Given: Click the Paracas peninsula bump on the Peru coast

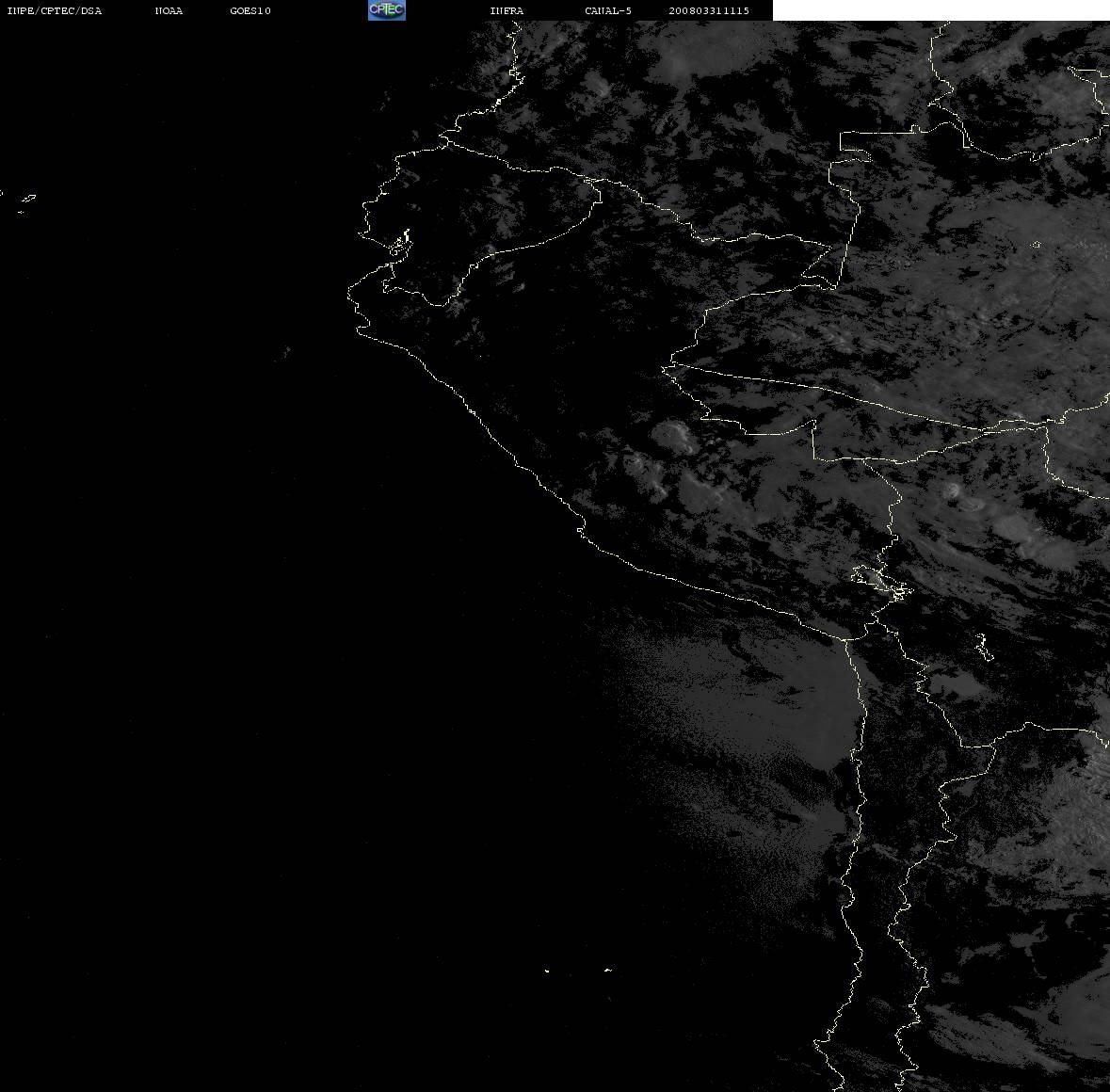Looking at the screenshot, I should pyautogui.click(x=581, y=528).
